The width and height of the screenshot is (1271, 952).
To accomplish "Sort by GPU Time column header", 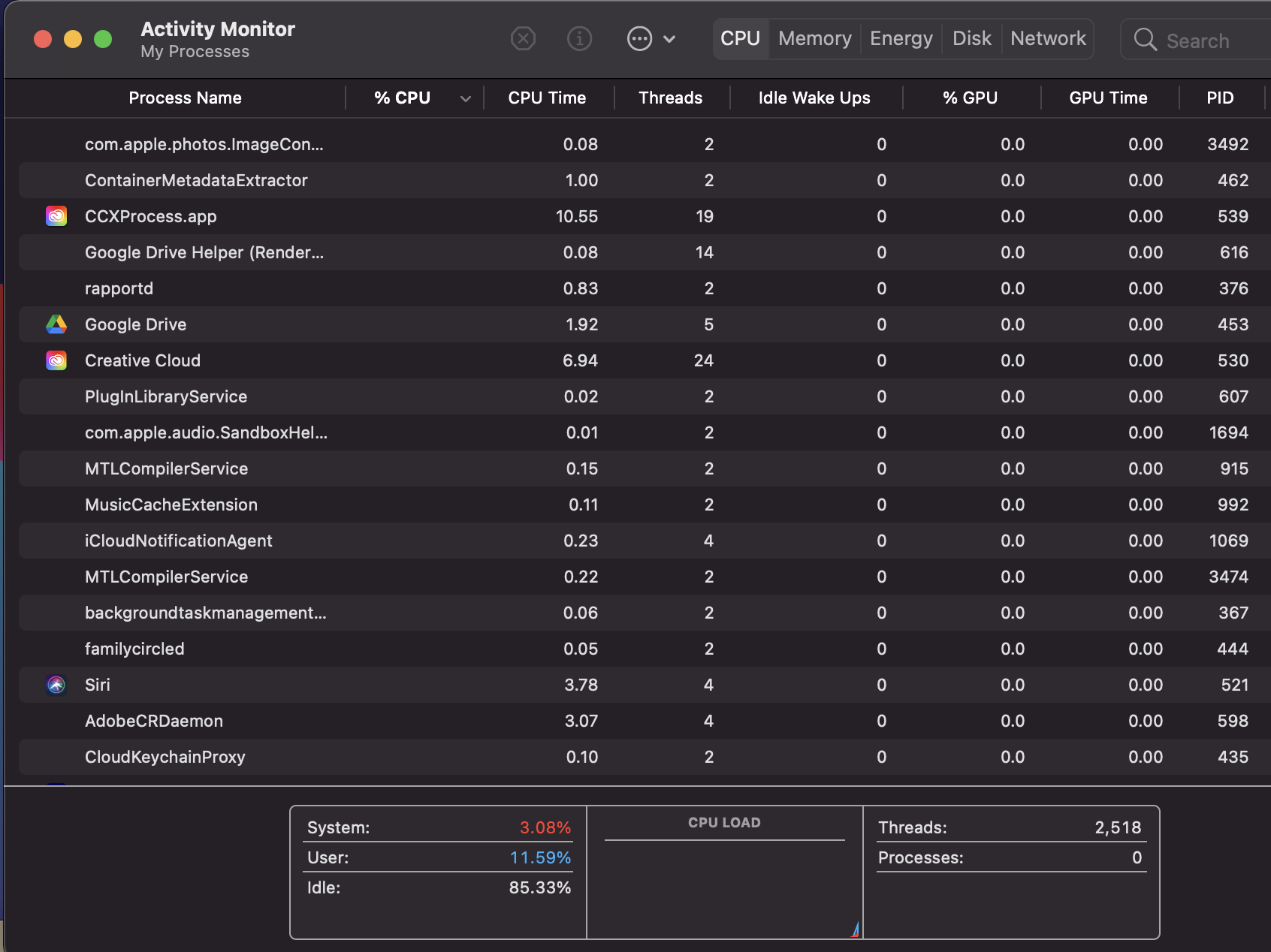I will (x=1109, y=98).
